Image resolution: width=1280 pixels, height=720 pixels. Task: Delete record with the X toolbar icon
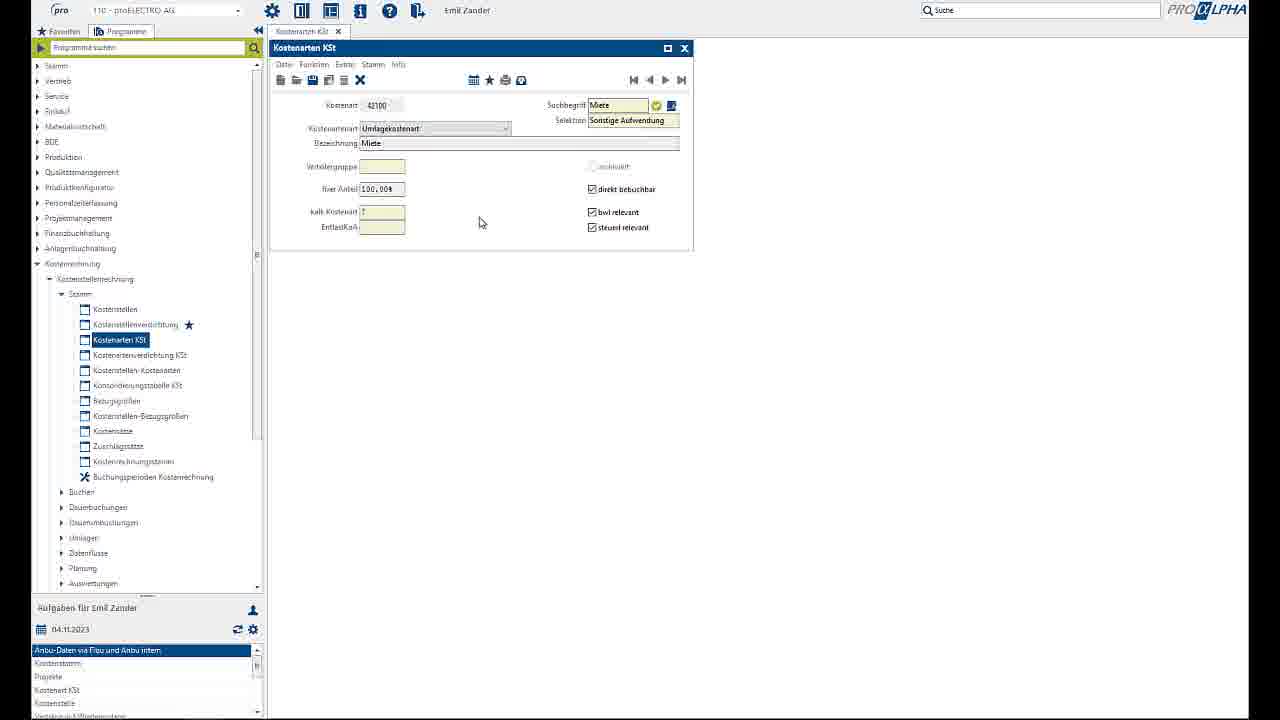pos(360,80)
